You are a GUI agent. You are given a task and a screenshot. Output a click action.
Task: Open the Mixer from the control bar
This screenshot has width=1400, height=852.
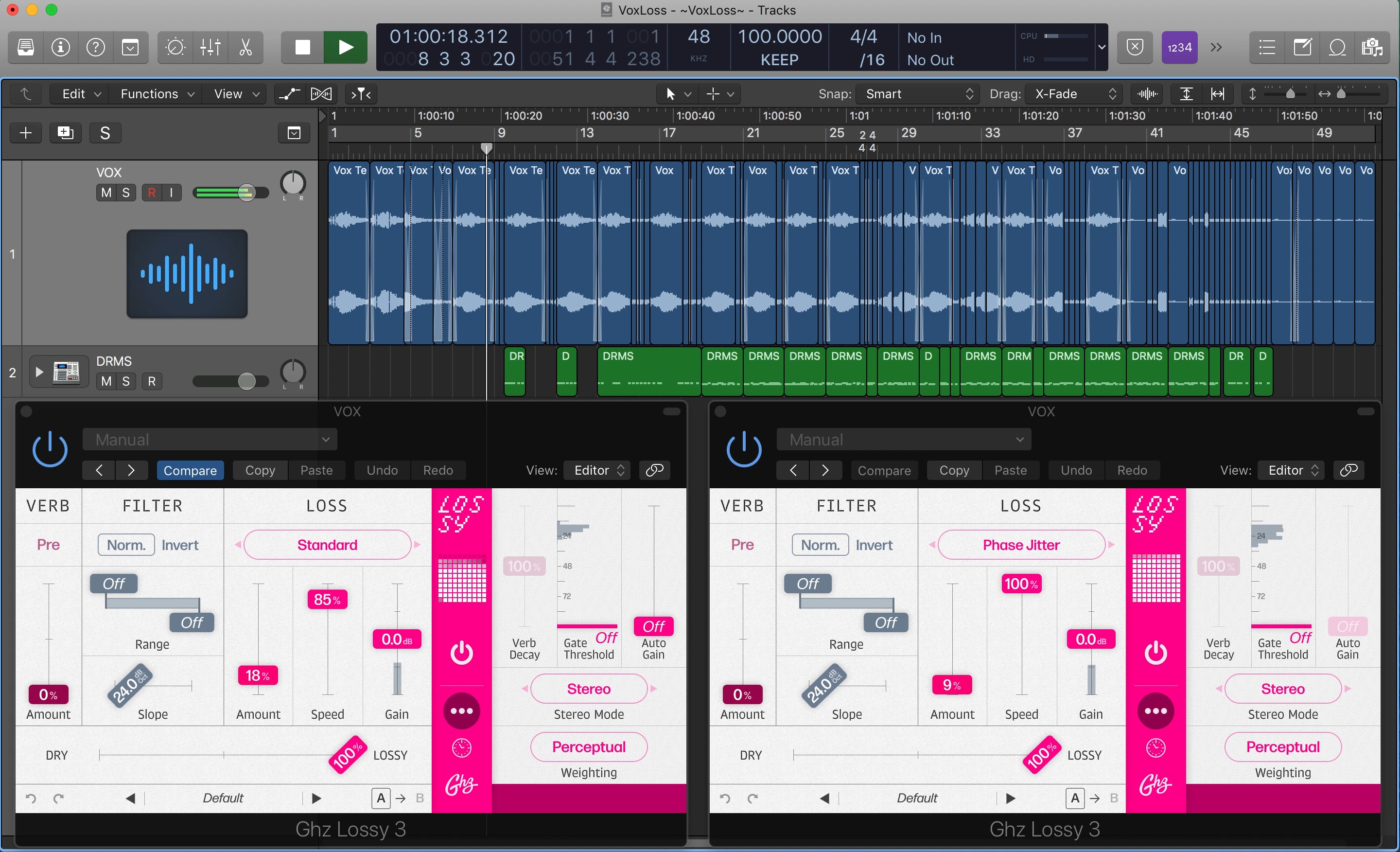pyautogui.click(x=210, y=47)
